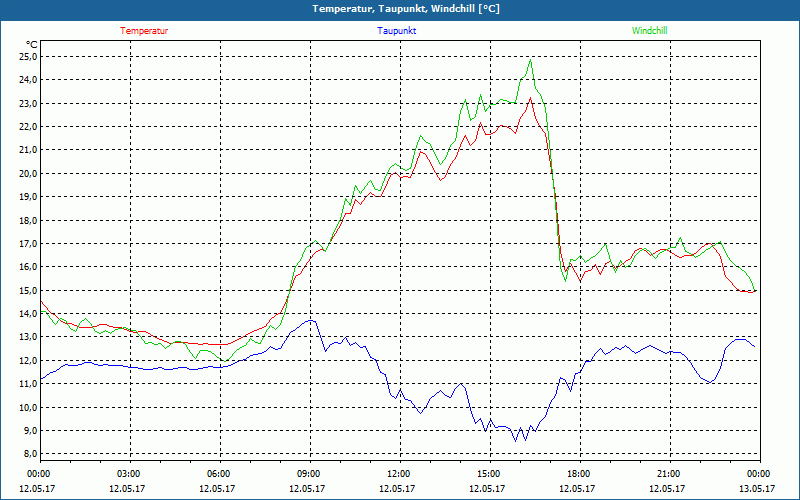This screenshot has width=800, height=500.
Task: Click the 15:00 time axis label
Action: (489, 474)
